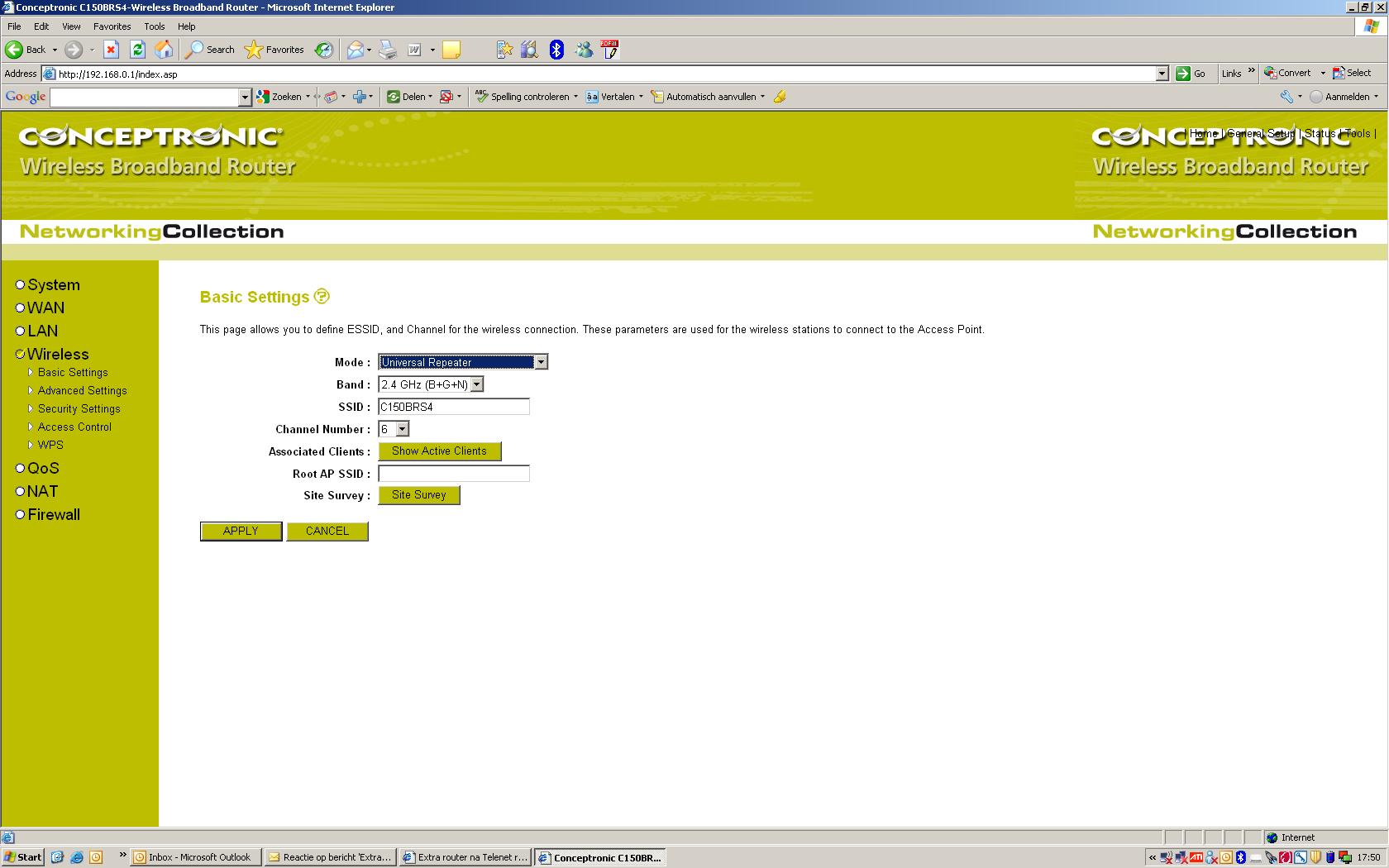The width and height of the screenshot is (1389, 868).
Task: Click the Bluetooth icon in IE toolbar
Action: click(x=556, y=50)
